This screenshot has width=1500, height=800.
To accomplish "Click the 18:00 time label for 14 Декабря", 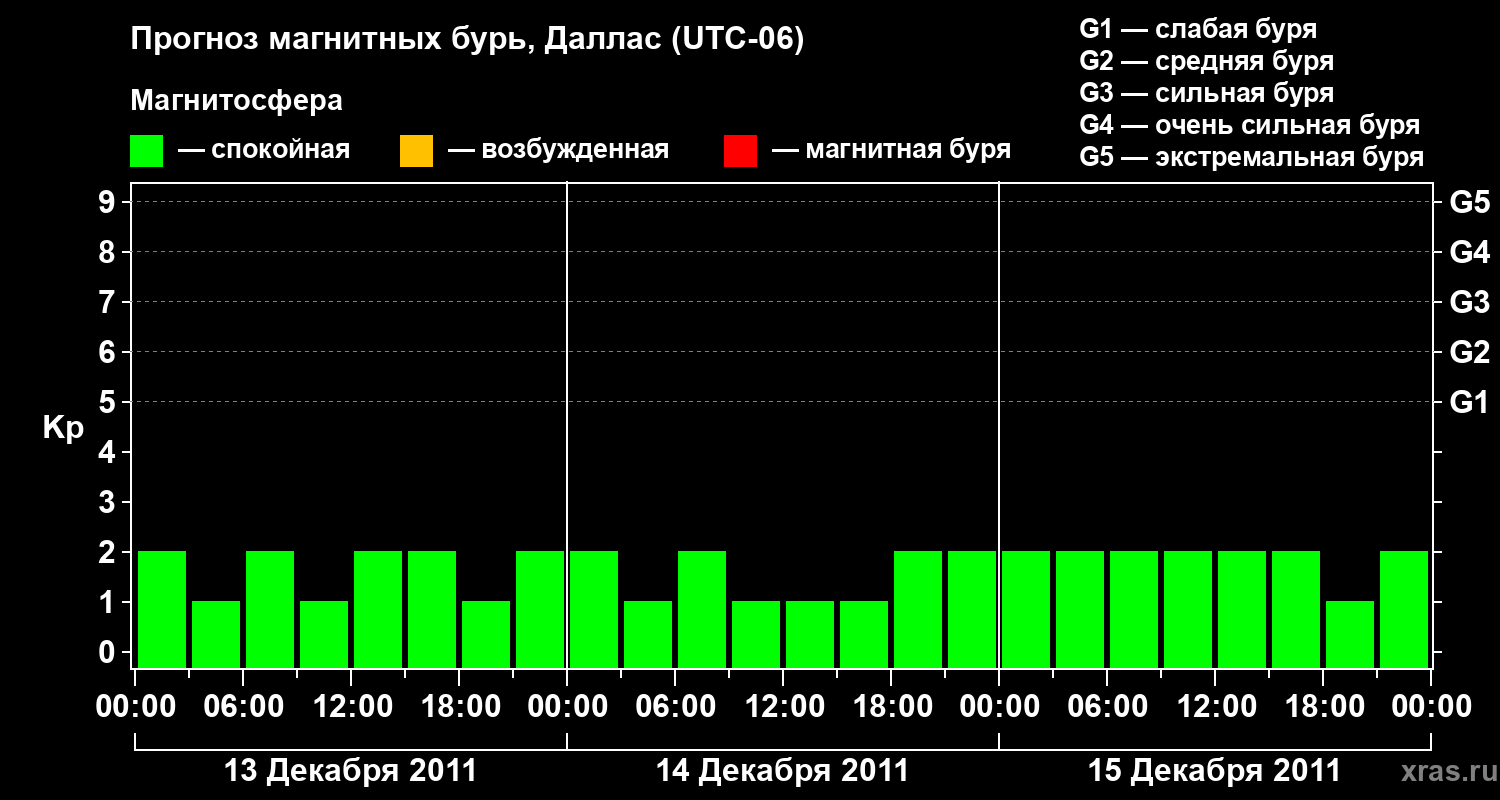I will tap(891, 707).
